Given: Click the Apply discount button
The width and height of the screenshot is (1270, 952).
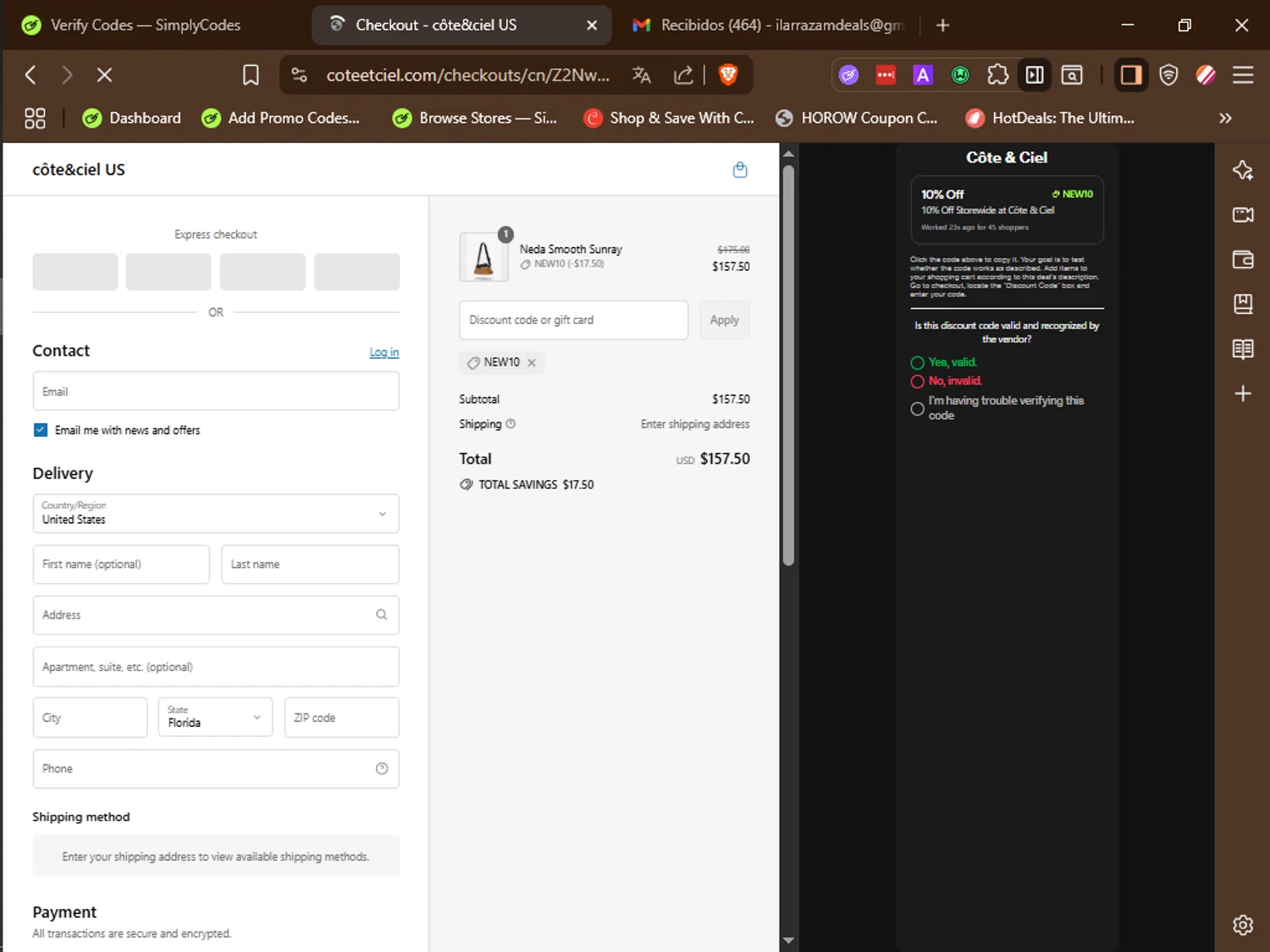Looking at the screenshot, I should tap(724, 320).
